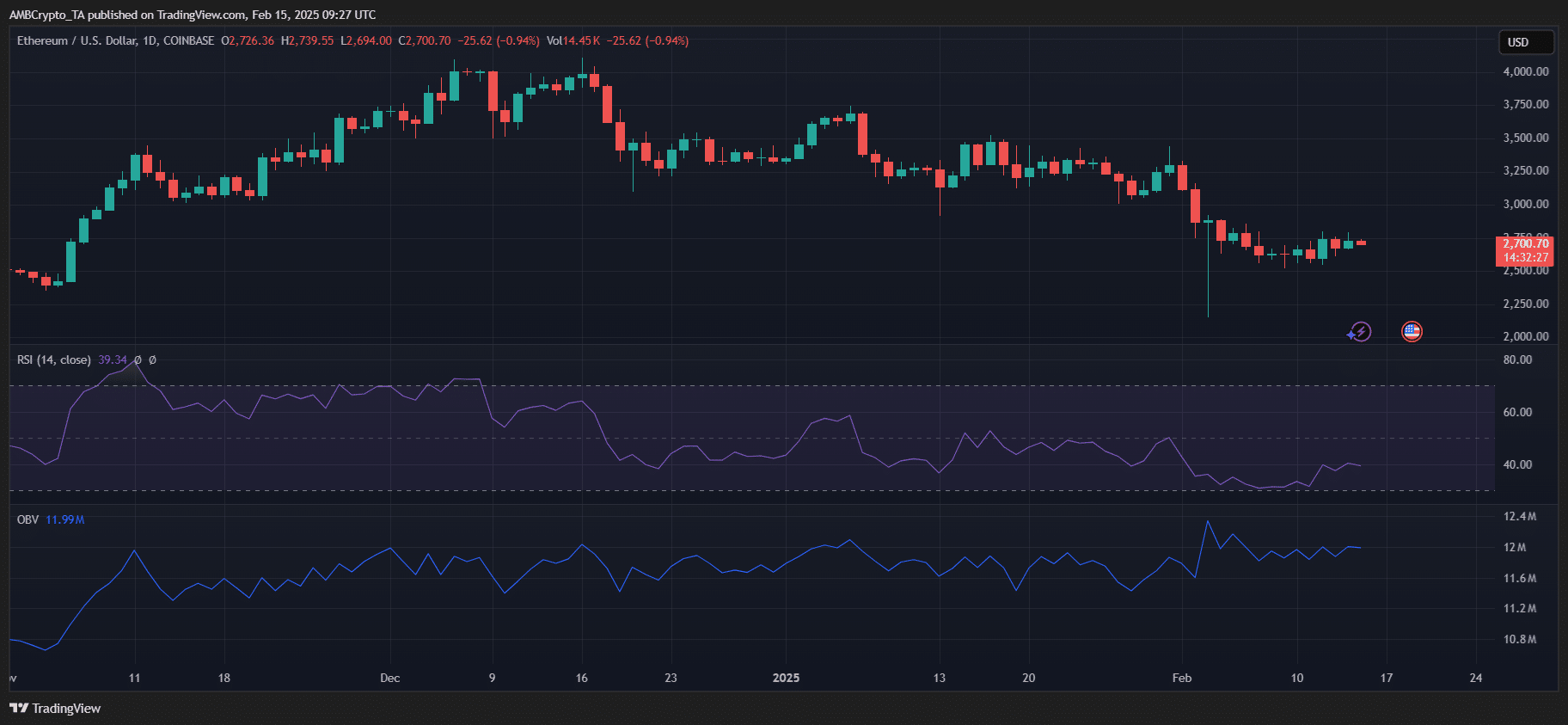Viewport: 1568px width, 725px height.
Task: Click the high price value H2,739.55
Action: [x=308, y=40]
